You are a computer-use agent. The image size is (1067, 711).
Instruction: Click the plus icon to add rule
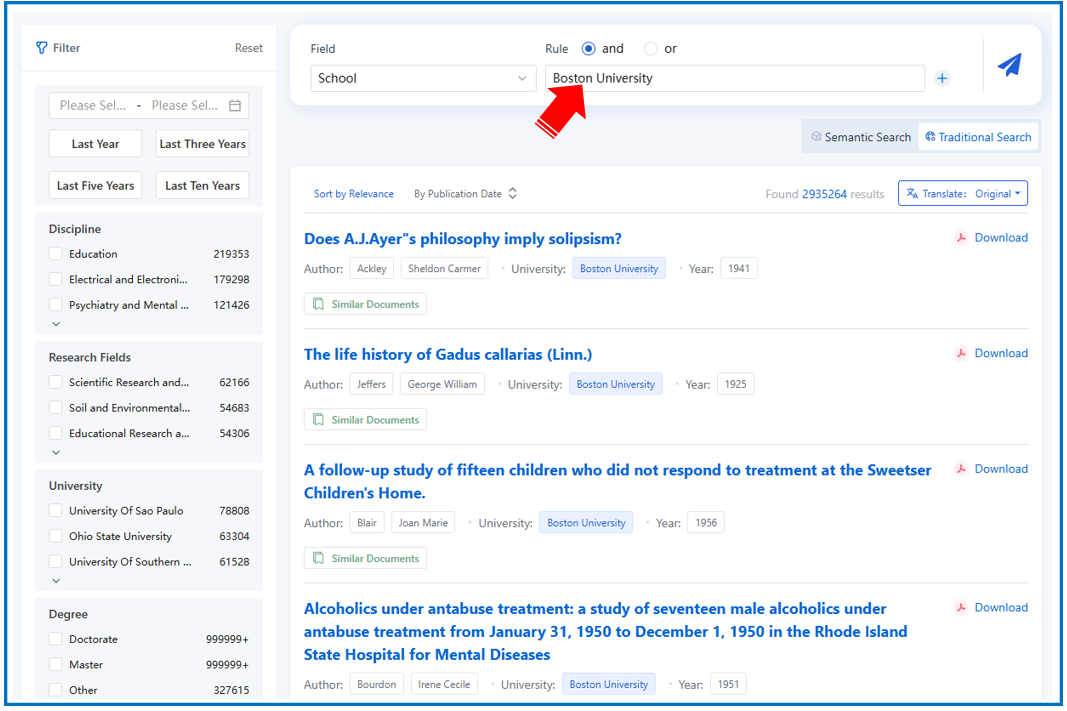(x=942, y=79)
